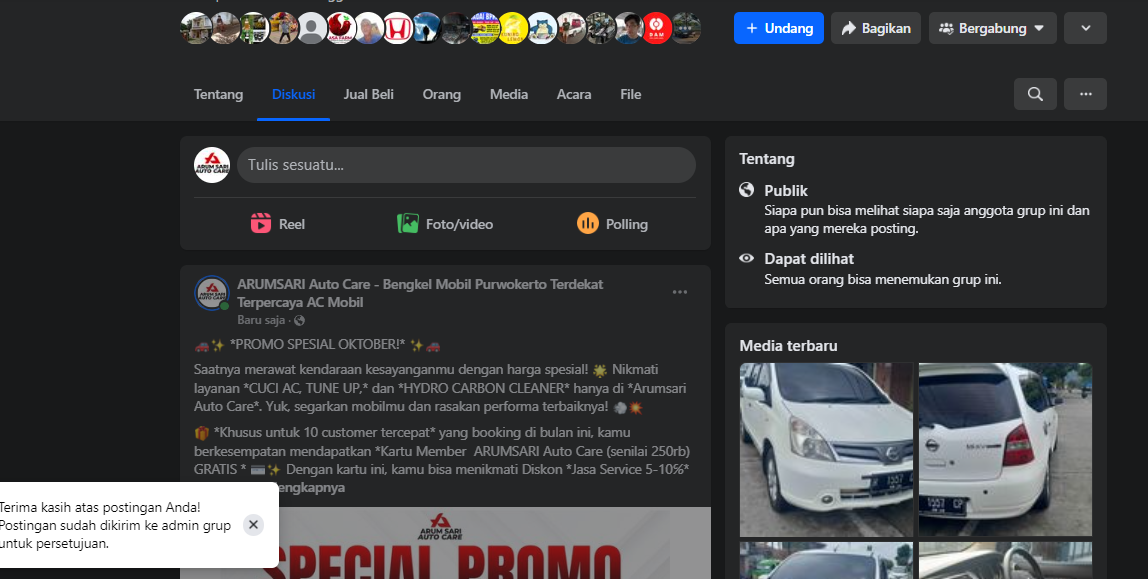Click the Terima kasih atas postingan Anda message
Screen dimensions: 1148x579
115,525
